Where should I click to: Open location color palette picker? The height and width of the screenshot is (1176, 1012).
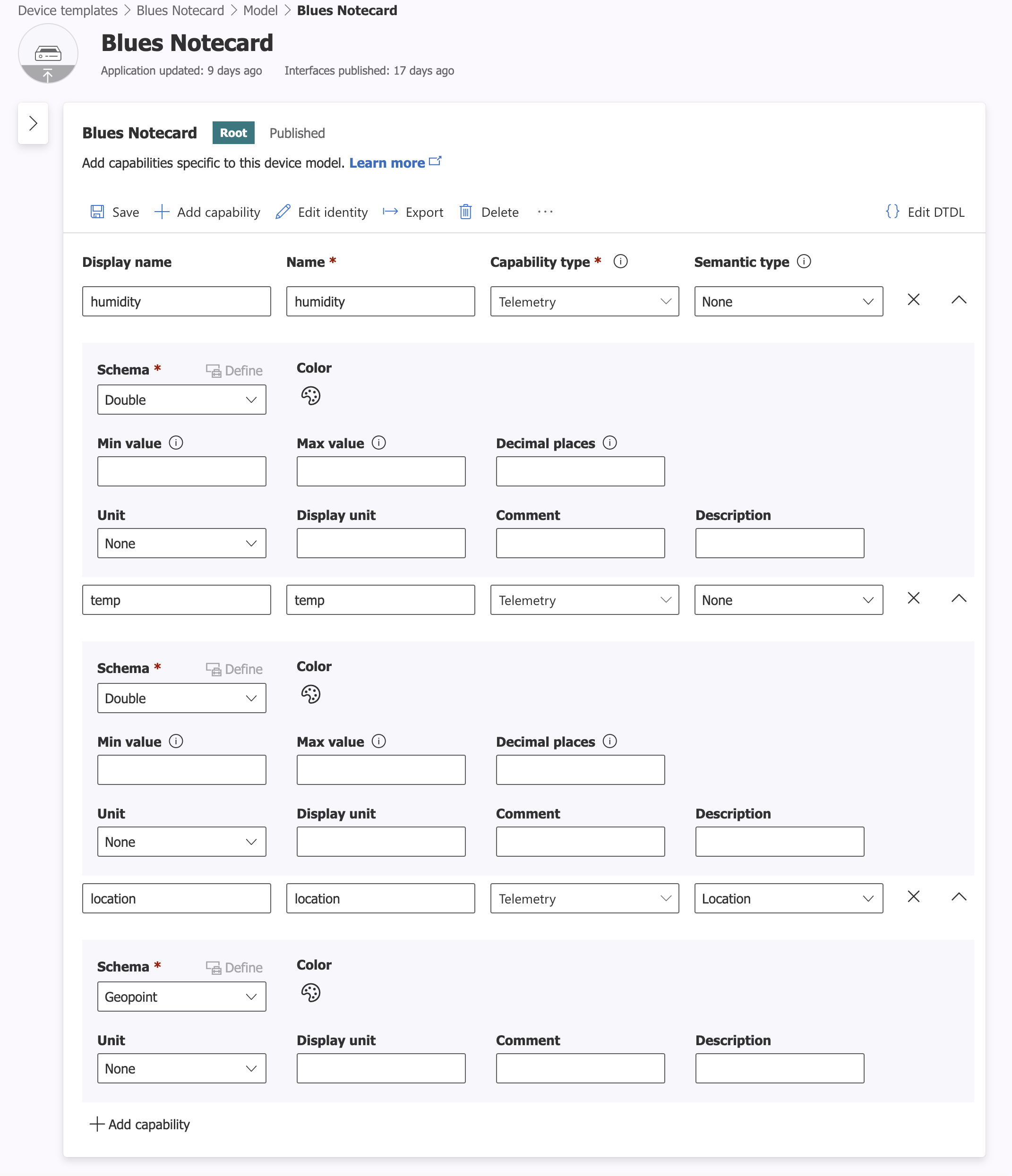click(311, 993)
